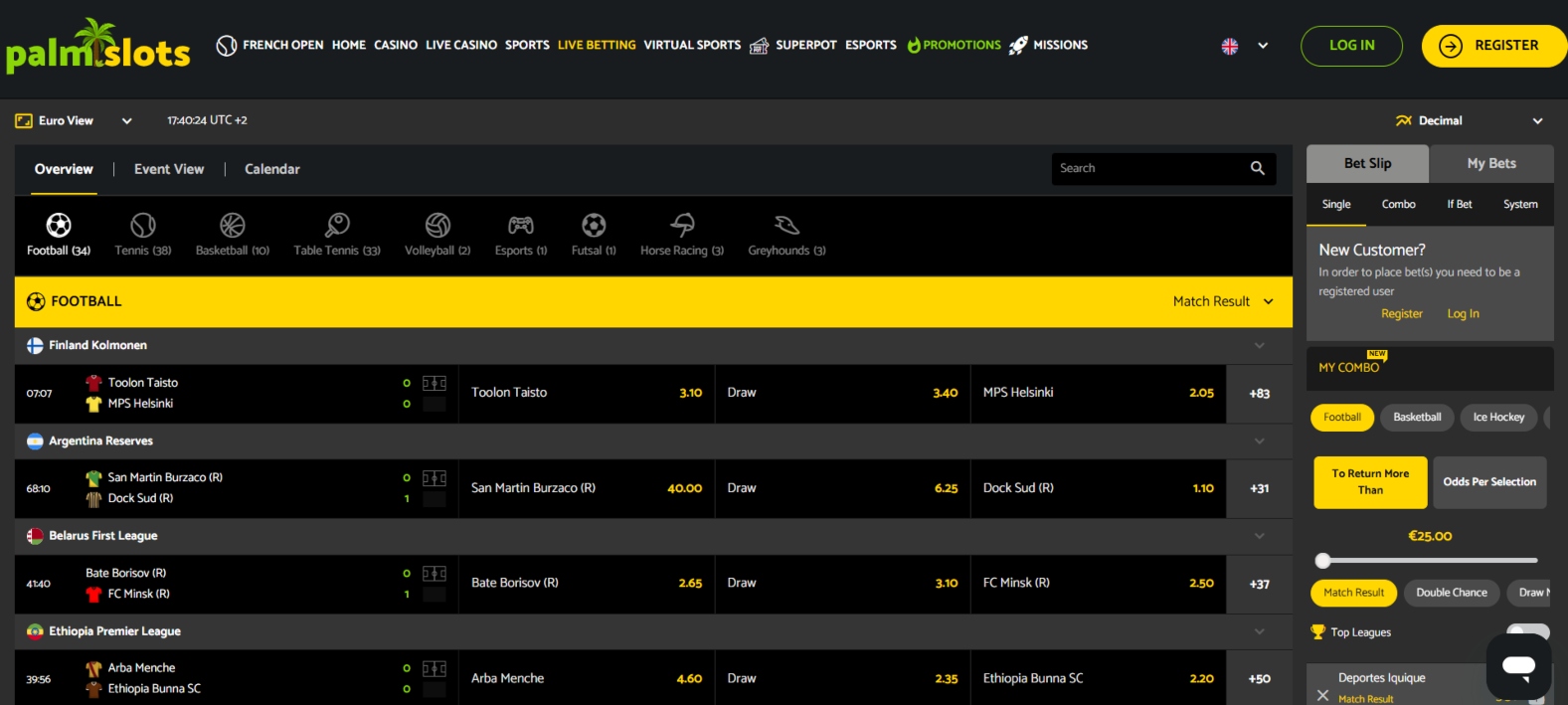Click the Euro View layout icon

point(24,120)
